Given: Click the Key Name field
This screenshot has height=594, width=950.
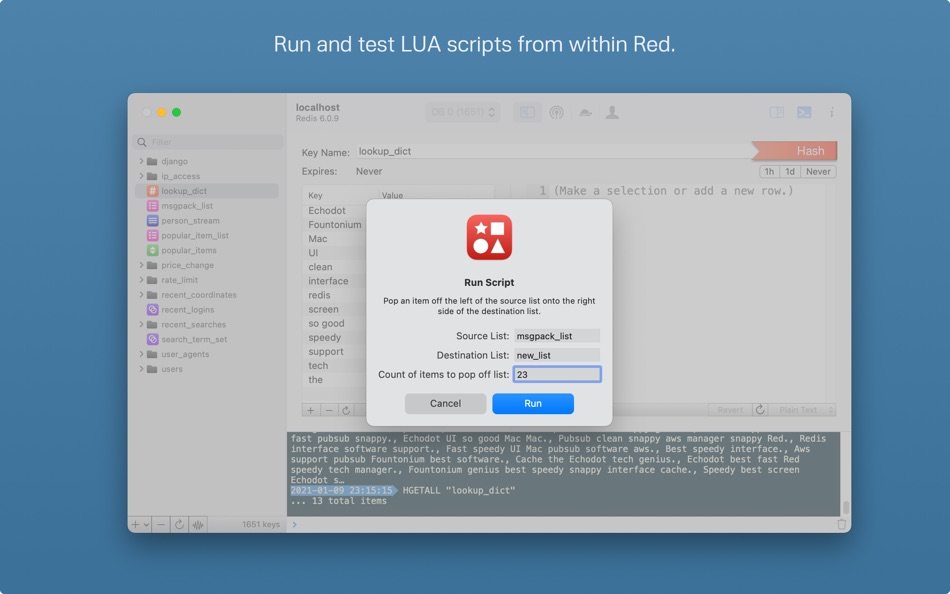Looking at the screenshot, I should click(554, 152).
